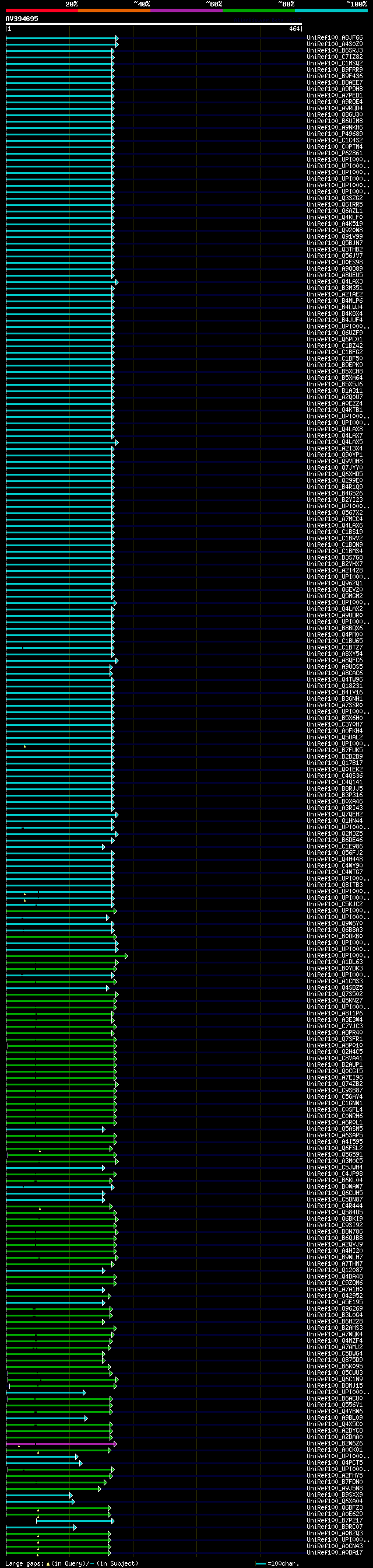
Task: Click the purple alignment bar for UniRef100_B2W6Z6
Action: tap(61, 1443)
